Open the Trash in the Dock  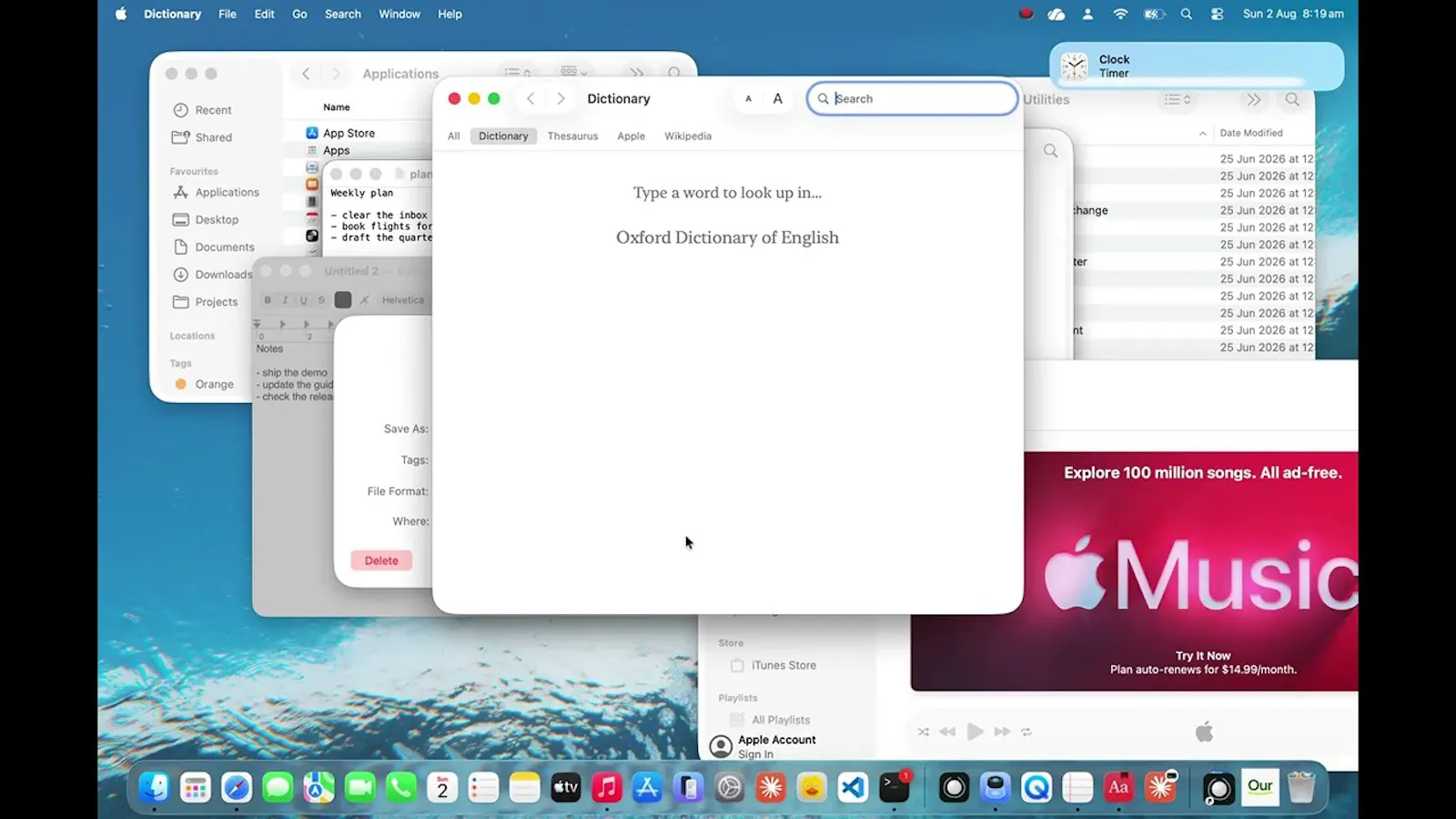coord(1301,787)
